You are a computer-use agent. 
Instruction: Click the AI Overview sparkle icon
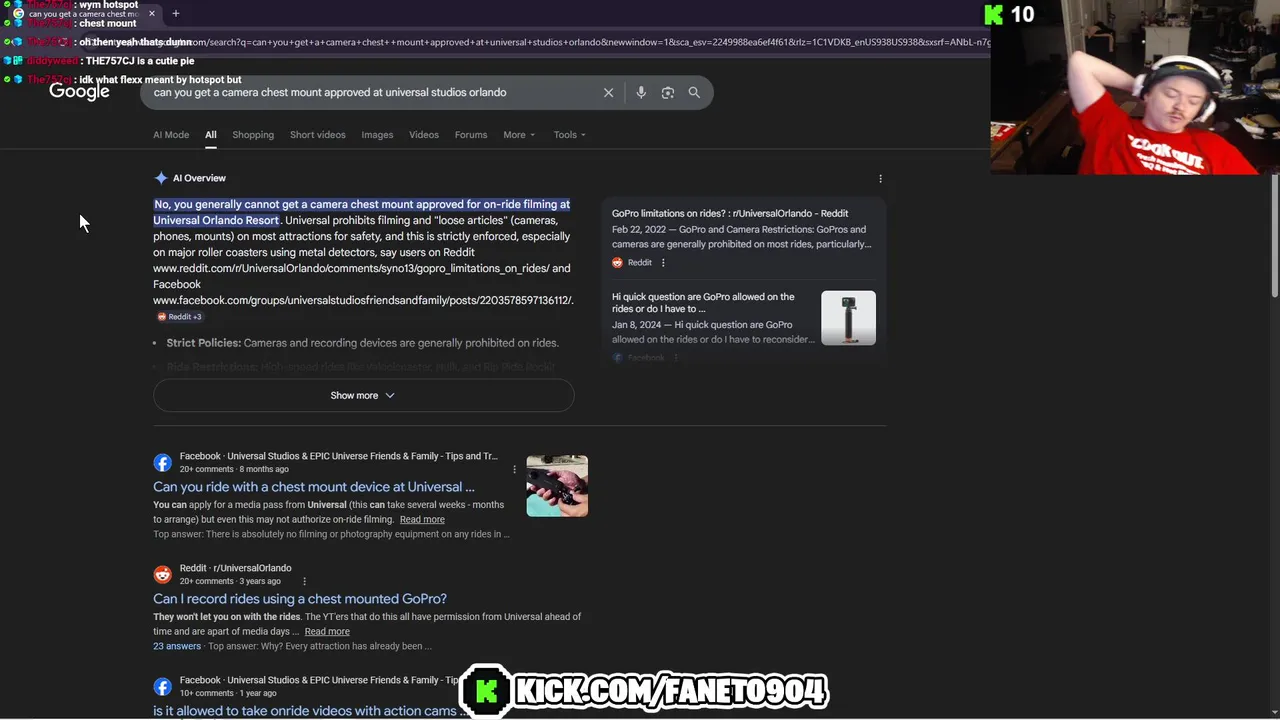click(x=161, y=178)
